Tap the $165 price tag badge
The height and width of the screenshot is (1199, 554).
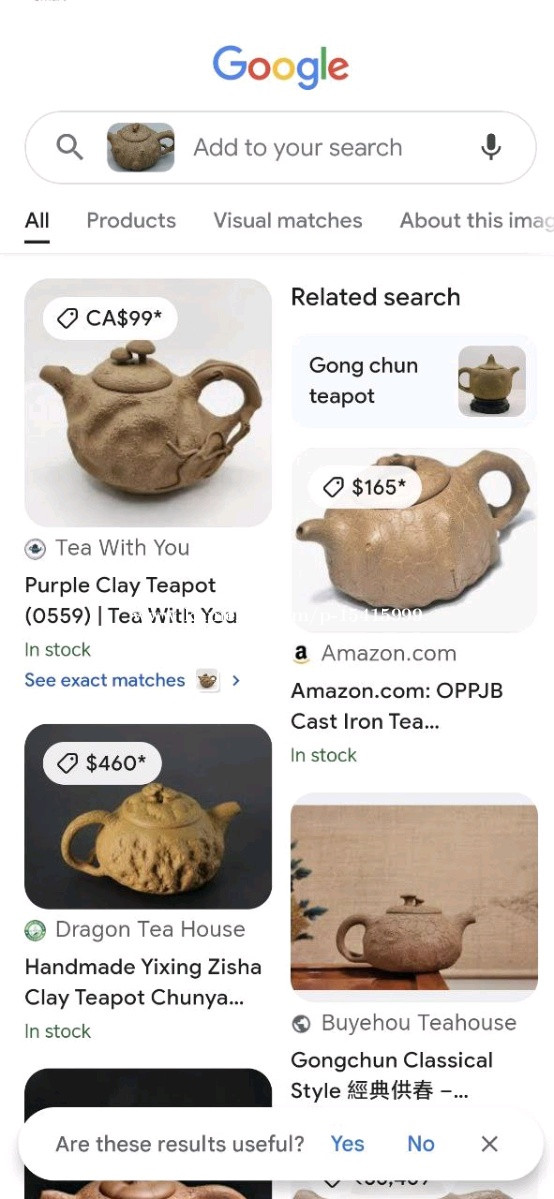pos(364,486)
